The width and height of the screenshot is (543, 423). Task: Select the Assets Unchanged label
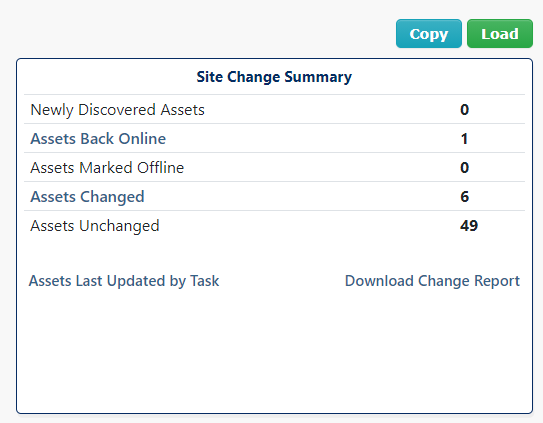[x=95, y=226]
